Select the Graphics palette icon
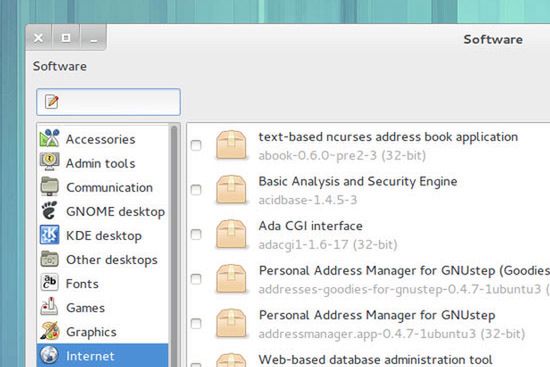 click(49, 331)
